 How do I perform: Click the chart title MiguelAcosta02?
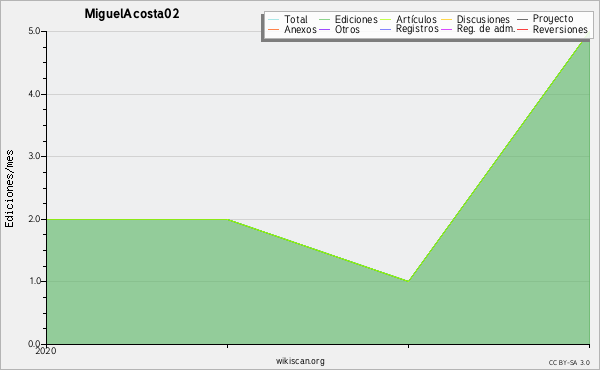[132, 14]
